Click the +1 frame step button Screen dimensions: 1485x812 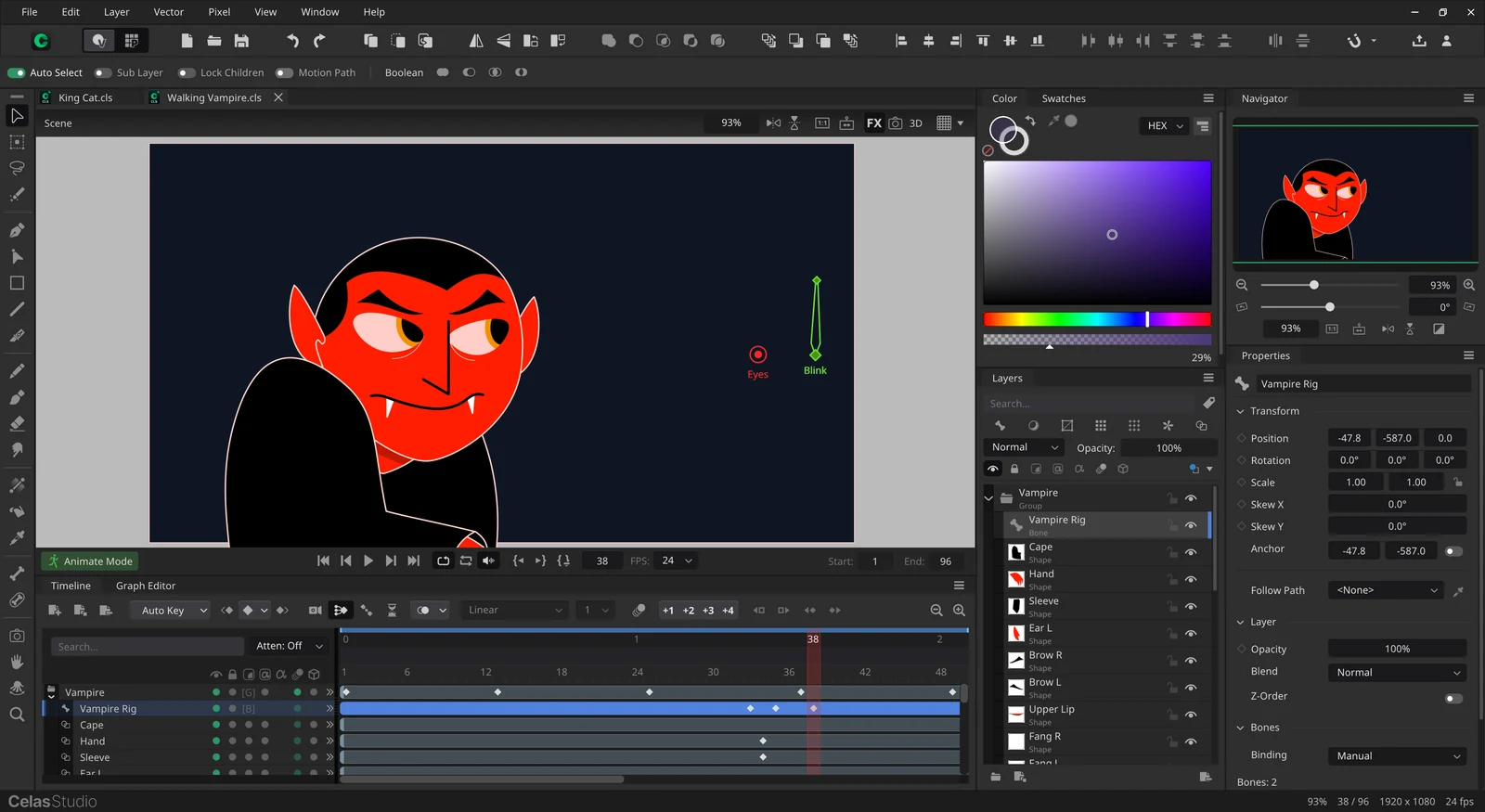tap(668, 610)
